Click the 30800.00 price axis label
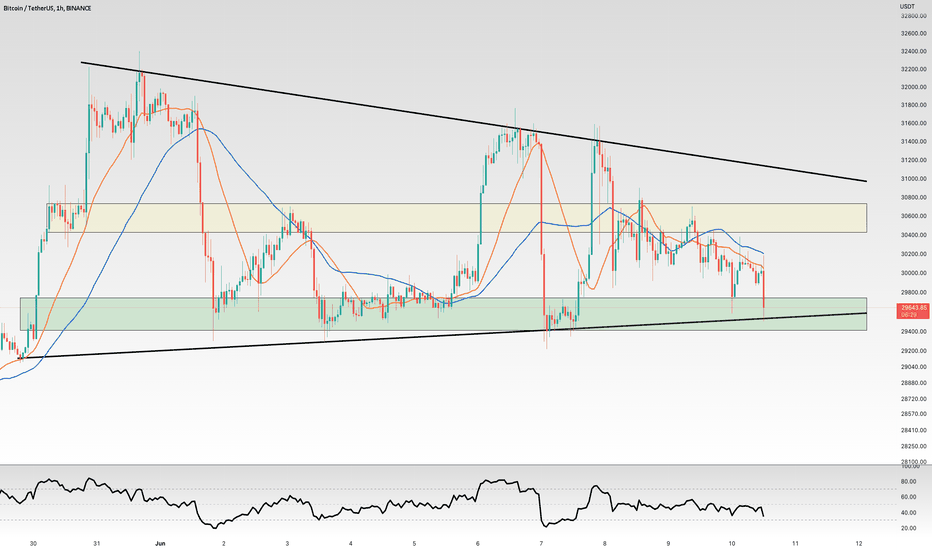 coord(914,197)
